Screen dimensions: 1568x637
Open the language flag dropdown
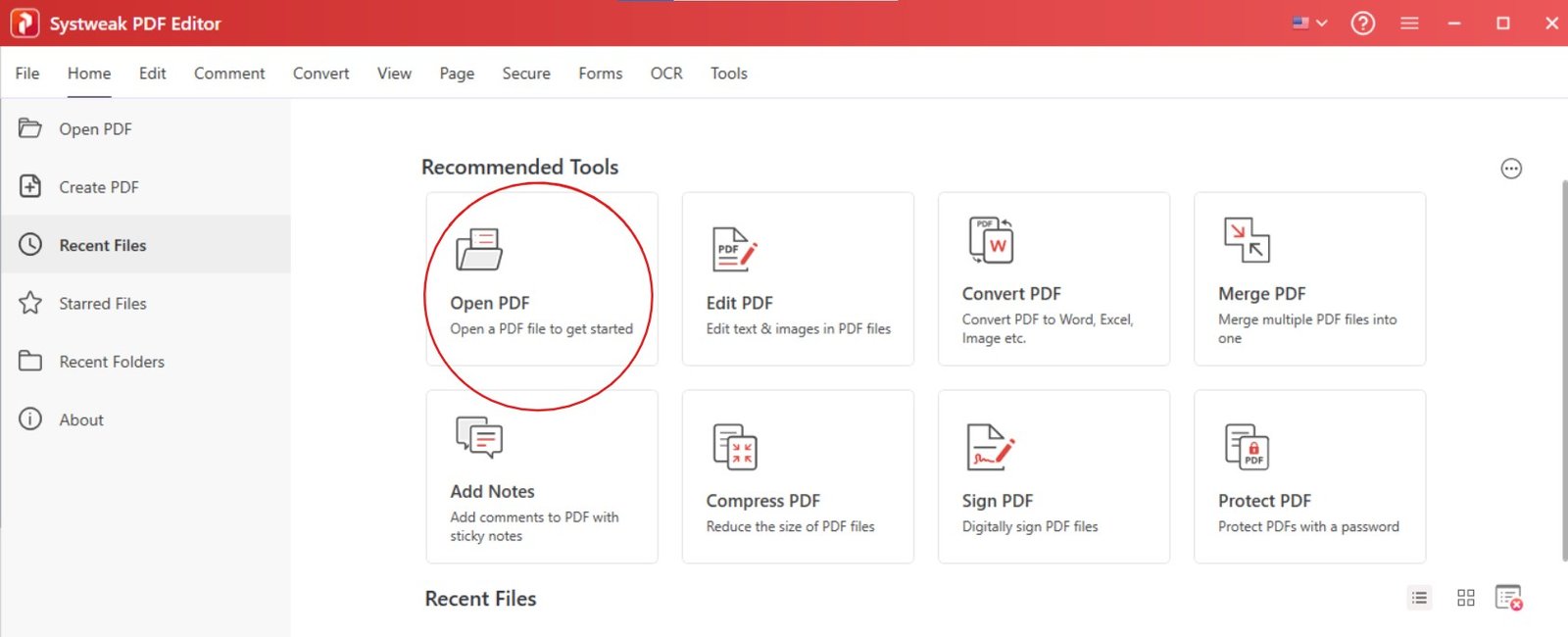tap(1309, 23)
